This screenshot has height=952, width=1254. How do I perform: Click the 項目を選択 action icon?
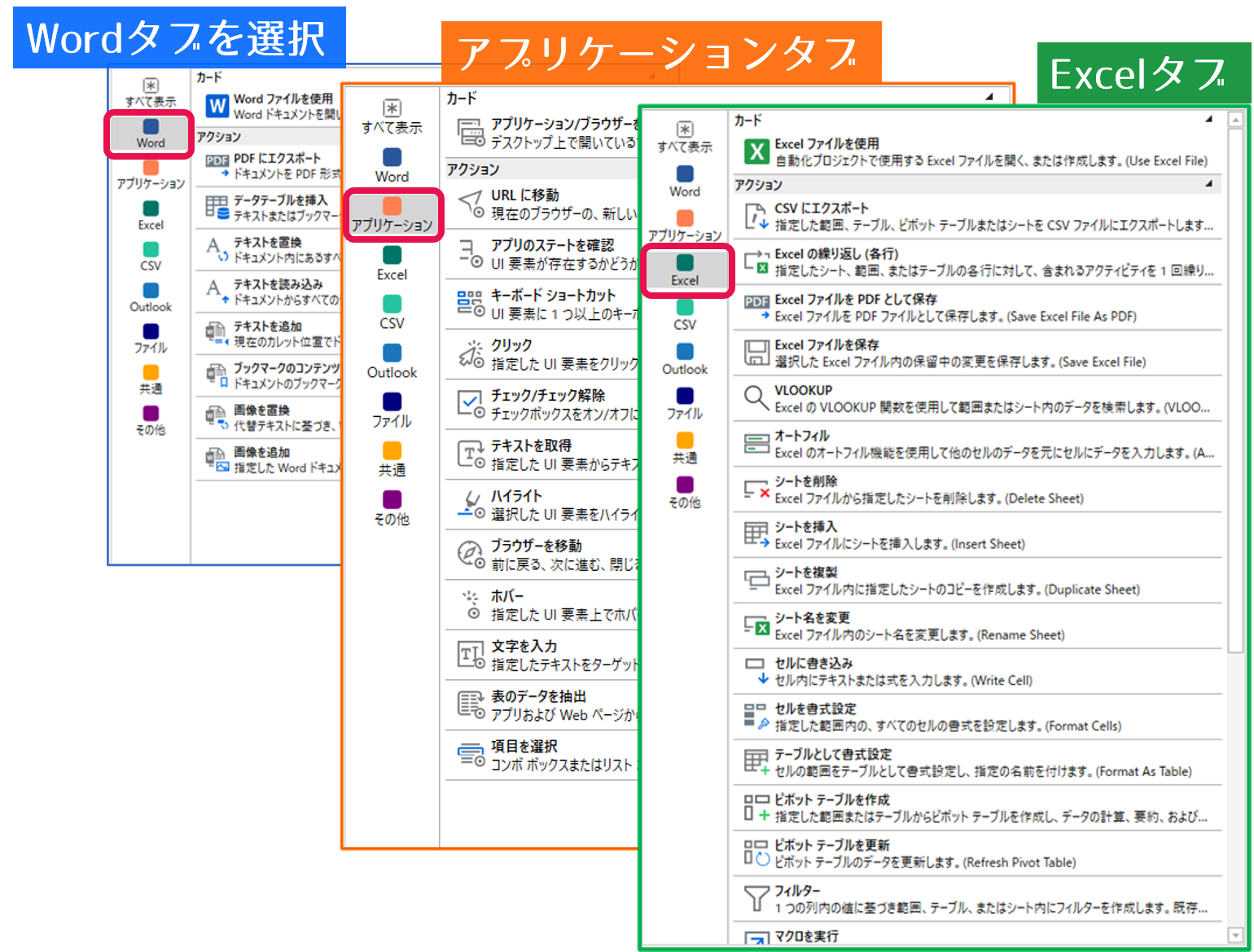471,755
